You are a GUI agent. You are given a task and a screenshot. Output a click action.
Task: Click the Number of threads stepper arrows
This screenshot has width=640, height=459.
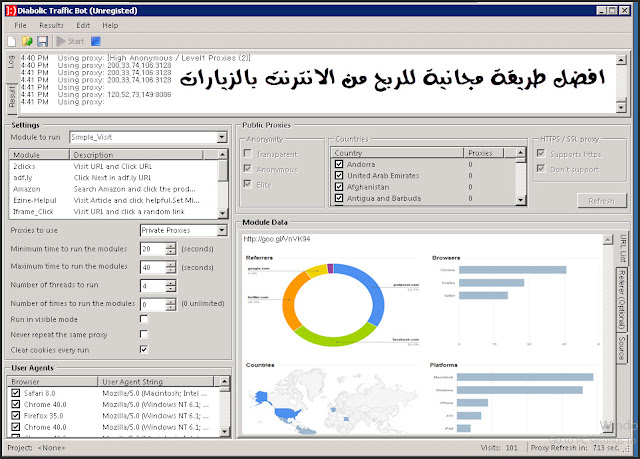(171, 286)
